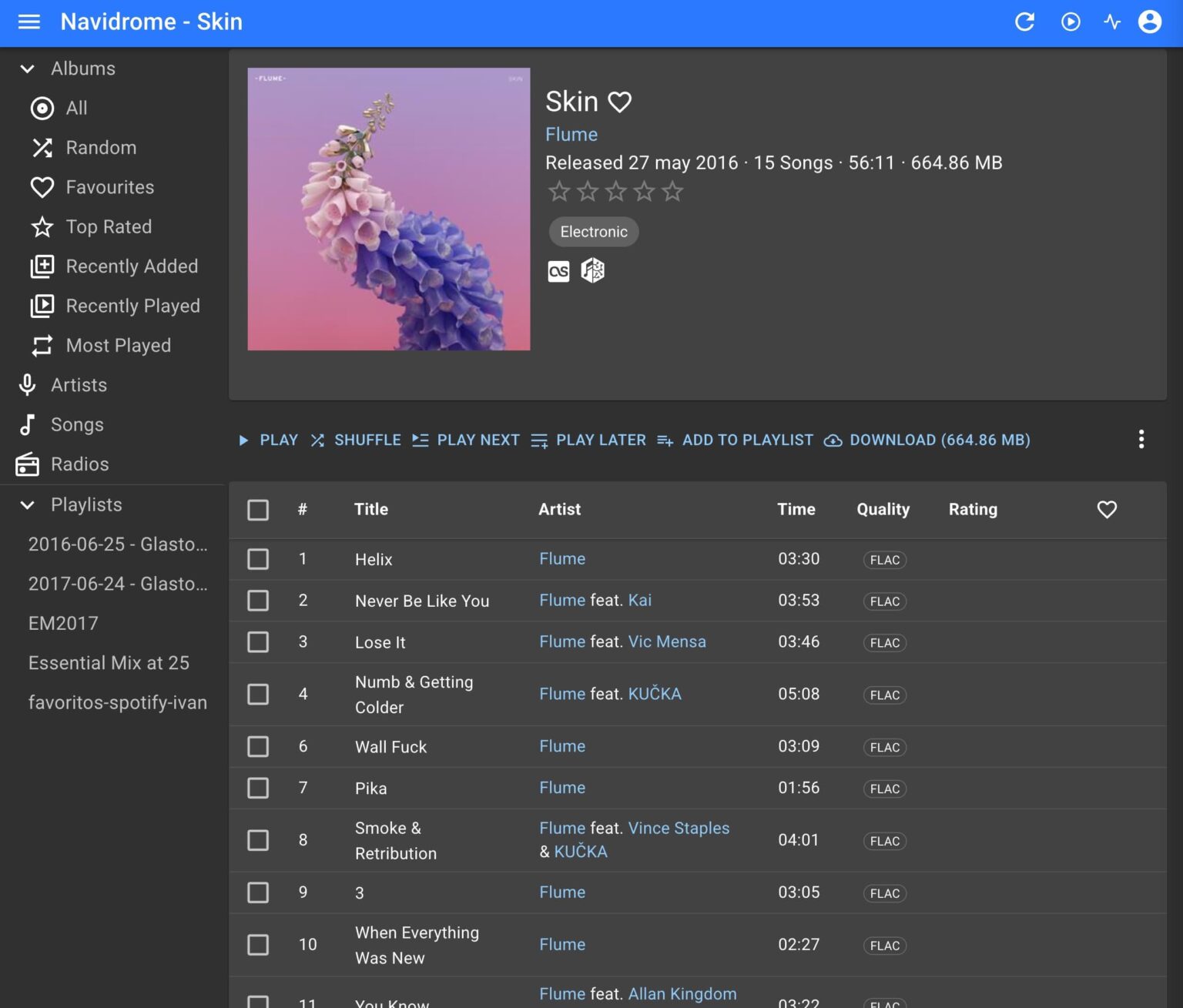Open the Last.fm page for this album
1183x1008 pixels.
[558, 270]
